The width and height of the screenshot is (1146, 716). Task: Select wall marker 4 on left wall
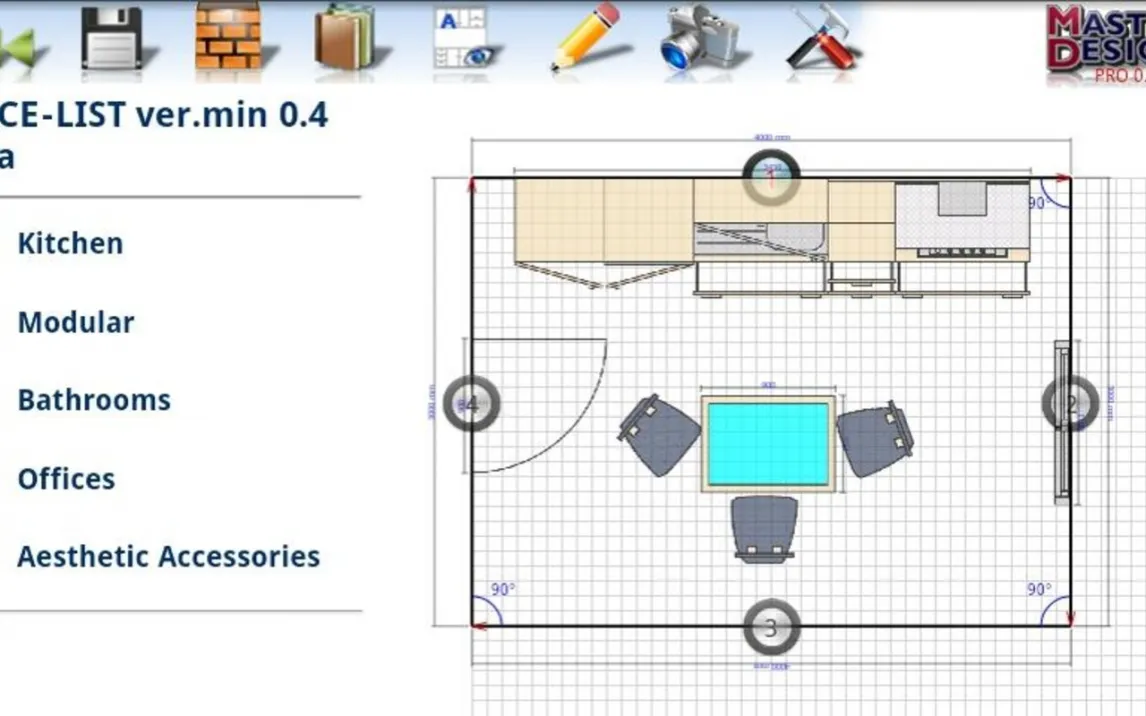pos(470,404)
